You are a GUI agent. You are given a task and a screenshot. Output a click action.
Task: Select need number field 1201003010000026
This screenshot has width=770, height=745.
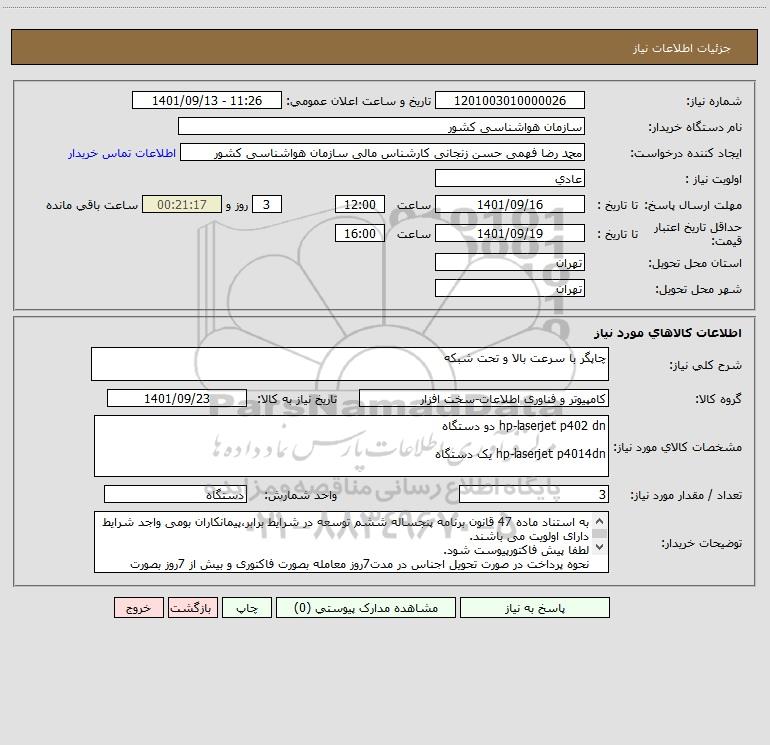[x=510, y=100]
